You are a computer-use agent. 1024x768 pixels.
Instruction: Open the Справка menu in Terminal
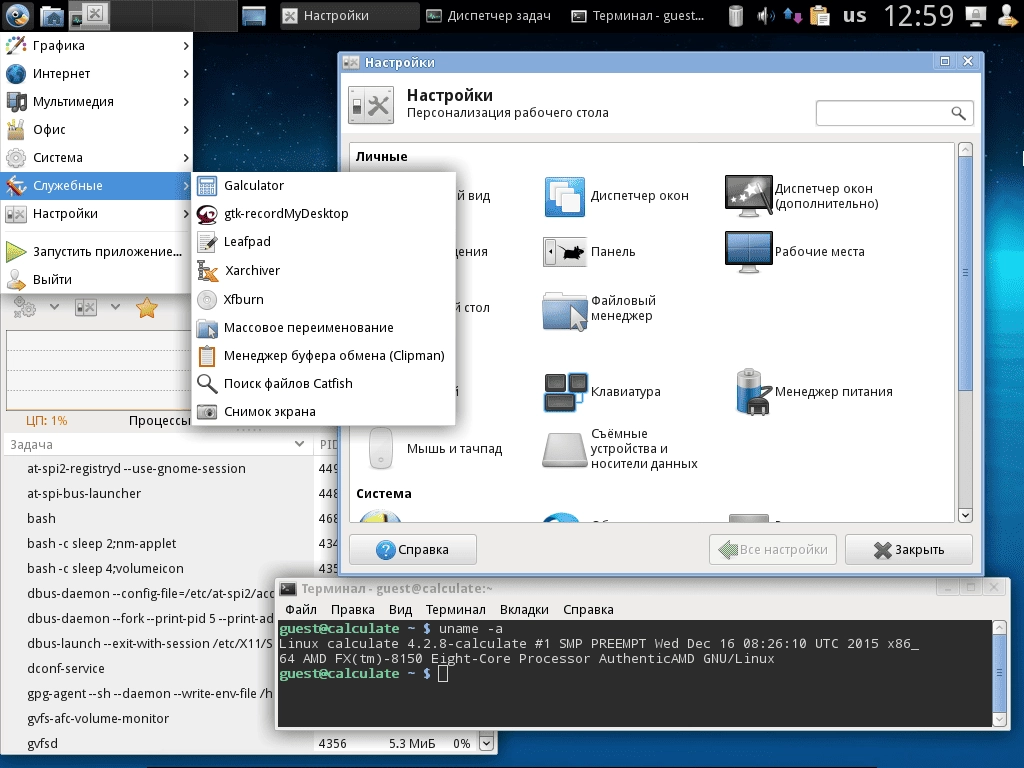(588, 610)
